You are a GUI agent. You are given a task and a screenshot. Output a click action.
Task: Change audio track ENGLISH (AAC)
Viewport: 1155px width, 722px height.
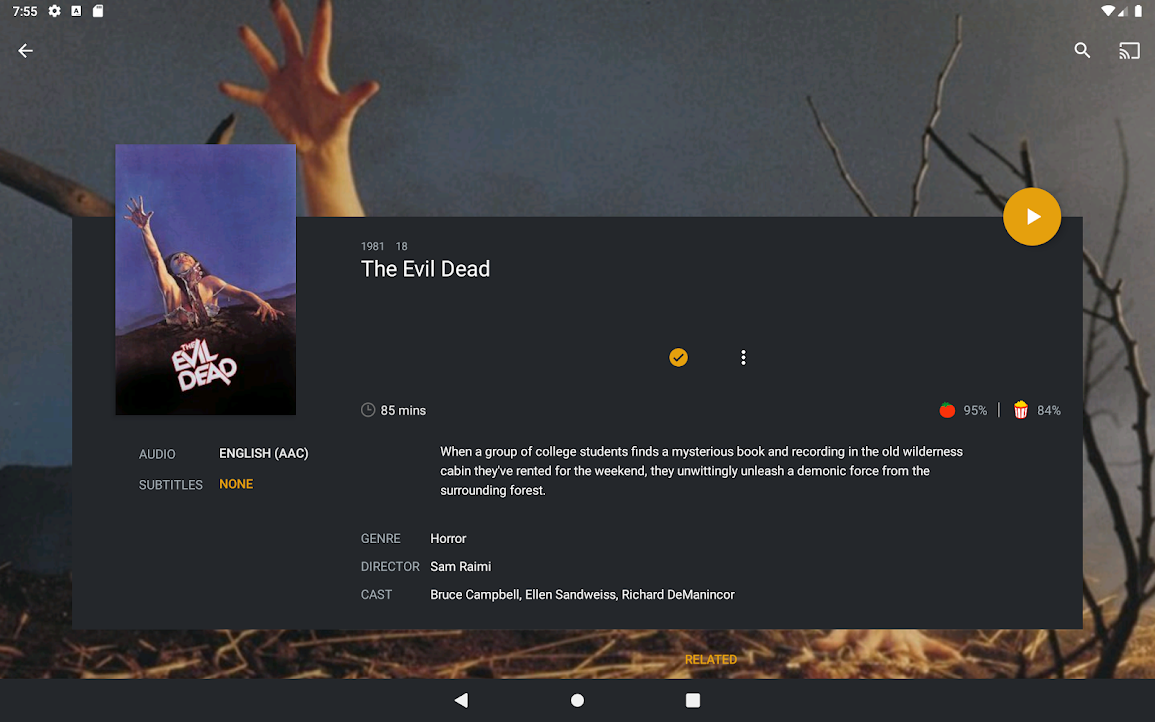pos(264,453)
